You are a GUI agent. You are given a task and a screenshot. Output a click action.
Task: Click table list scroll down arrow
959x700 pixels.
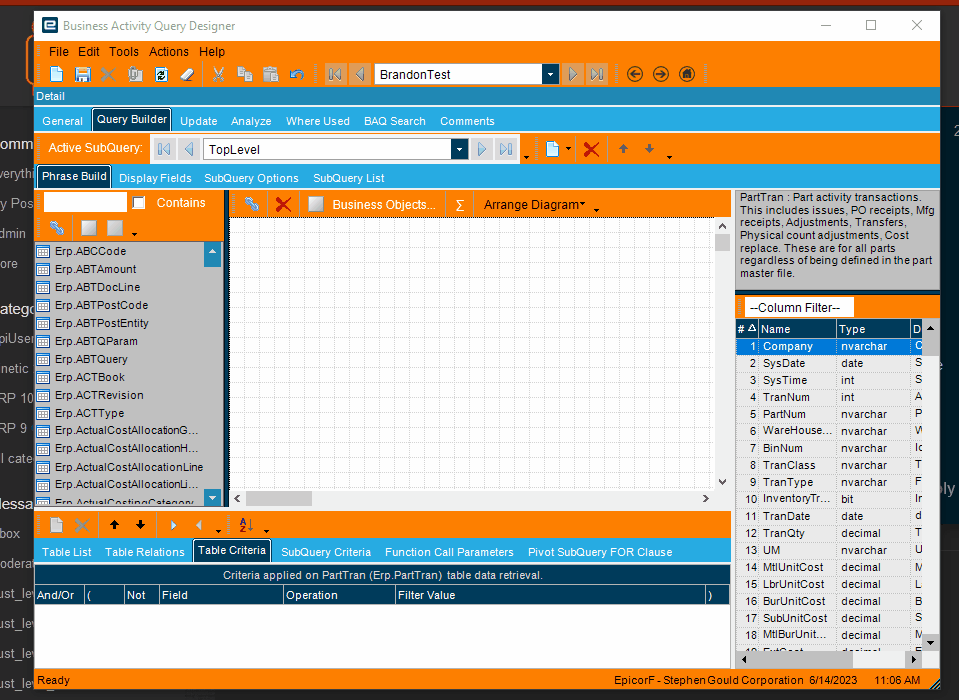212,498
